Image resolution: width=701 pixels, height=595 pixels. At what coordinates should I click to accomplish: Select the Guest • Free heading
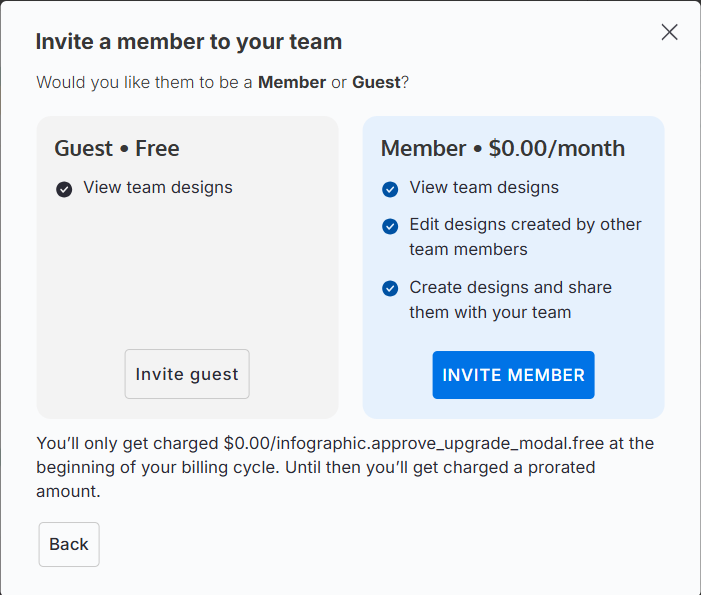117,149
